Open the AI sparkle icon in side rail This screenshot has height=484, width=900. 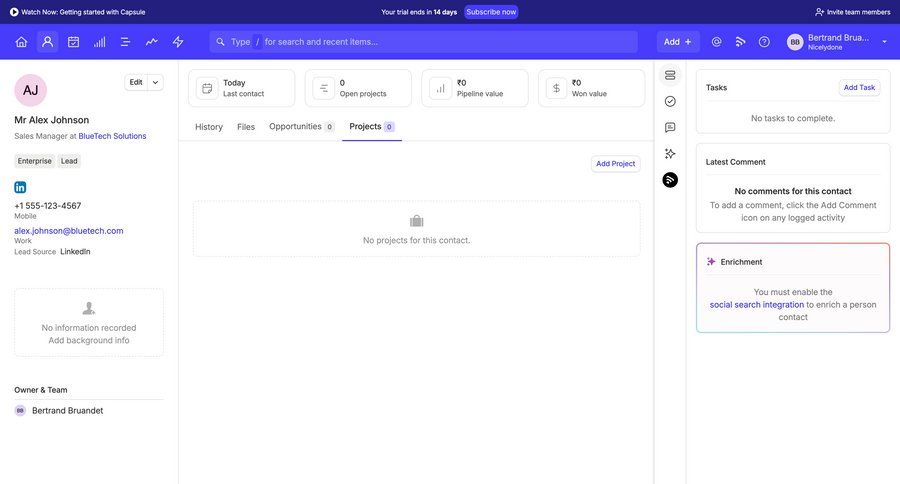[670, 154]
